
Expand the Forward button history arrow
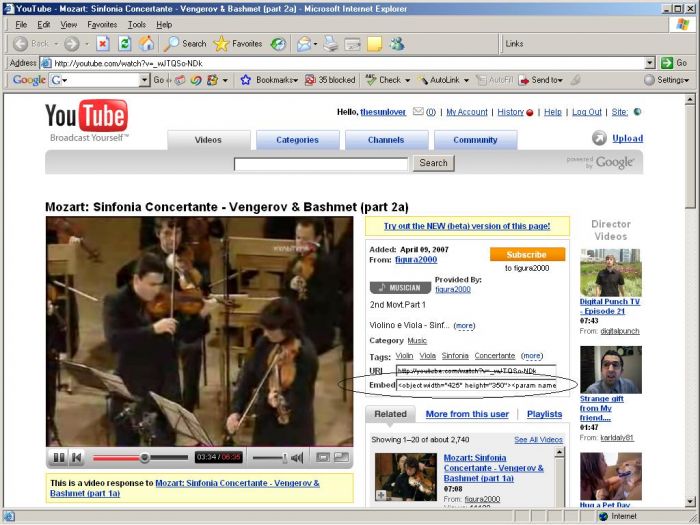coord(87,44)
